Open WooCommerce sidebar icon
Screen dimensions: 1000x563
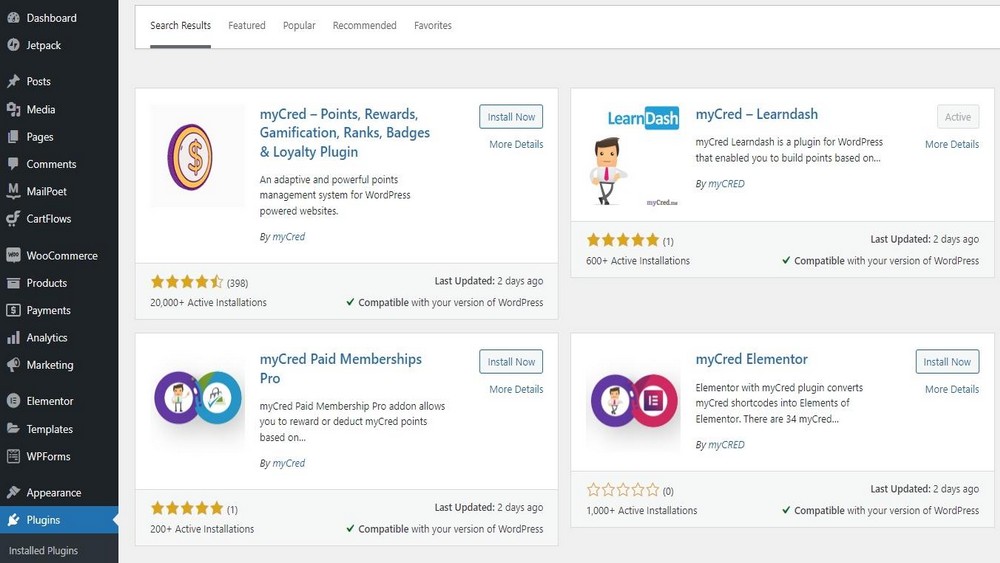click(x=13, y=255)
